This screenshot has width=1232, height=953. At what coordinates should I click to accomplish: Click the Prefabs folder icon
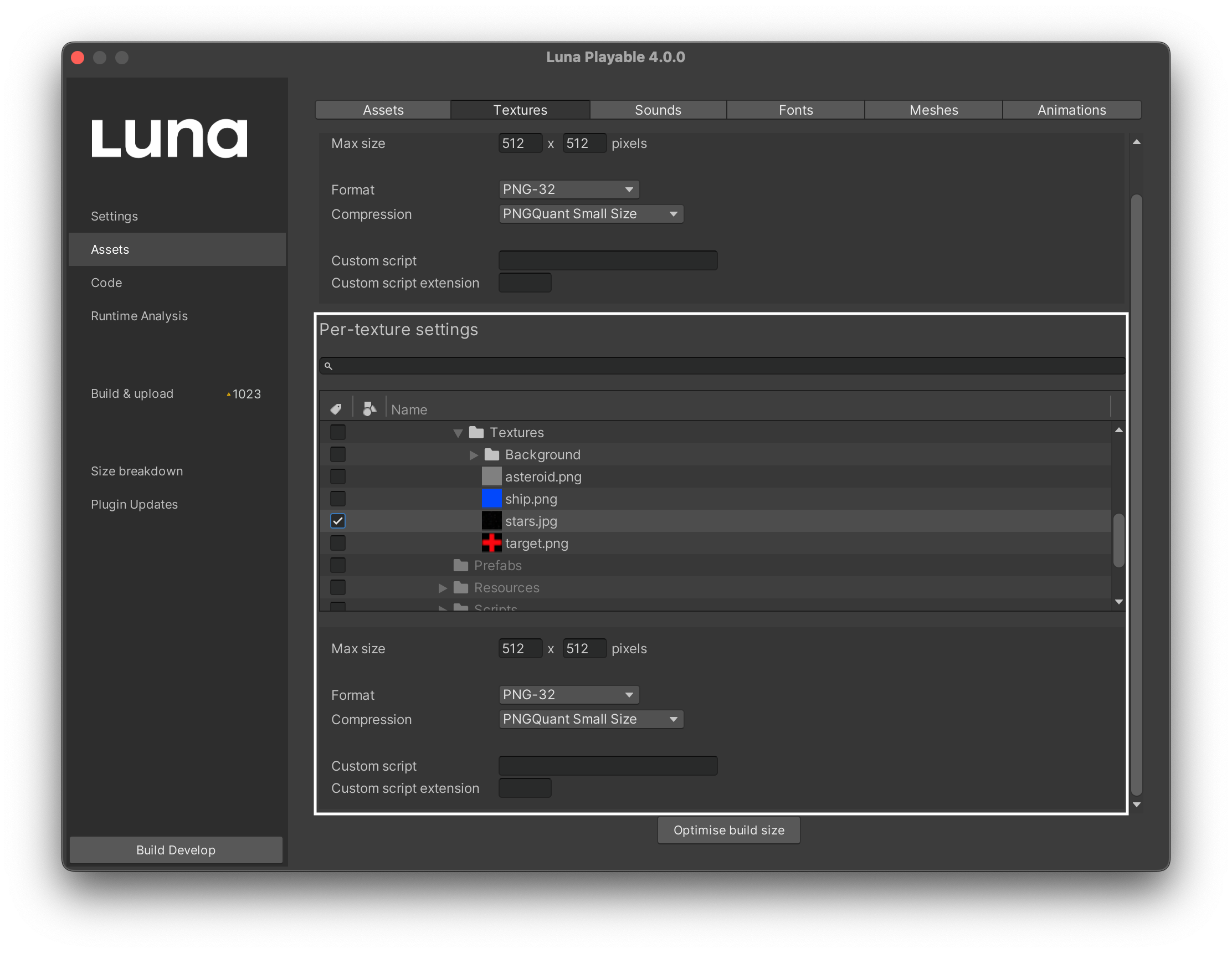pos(461,565)
